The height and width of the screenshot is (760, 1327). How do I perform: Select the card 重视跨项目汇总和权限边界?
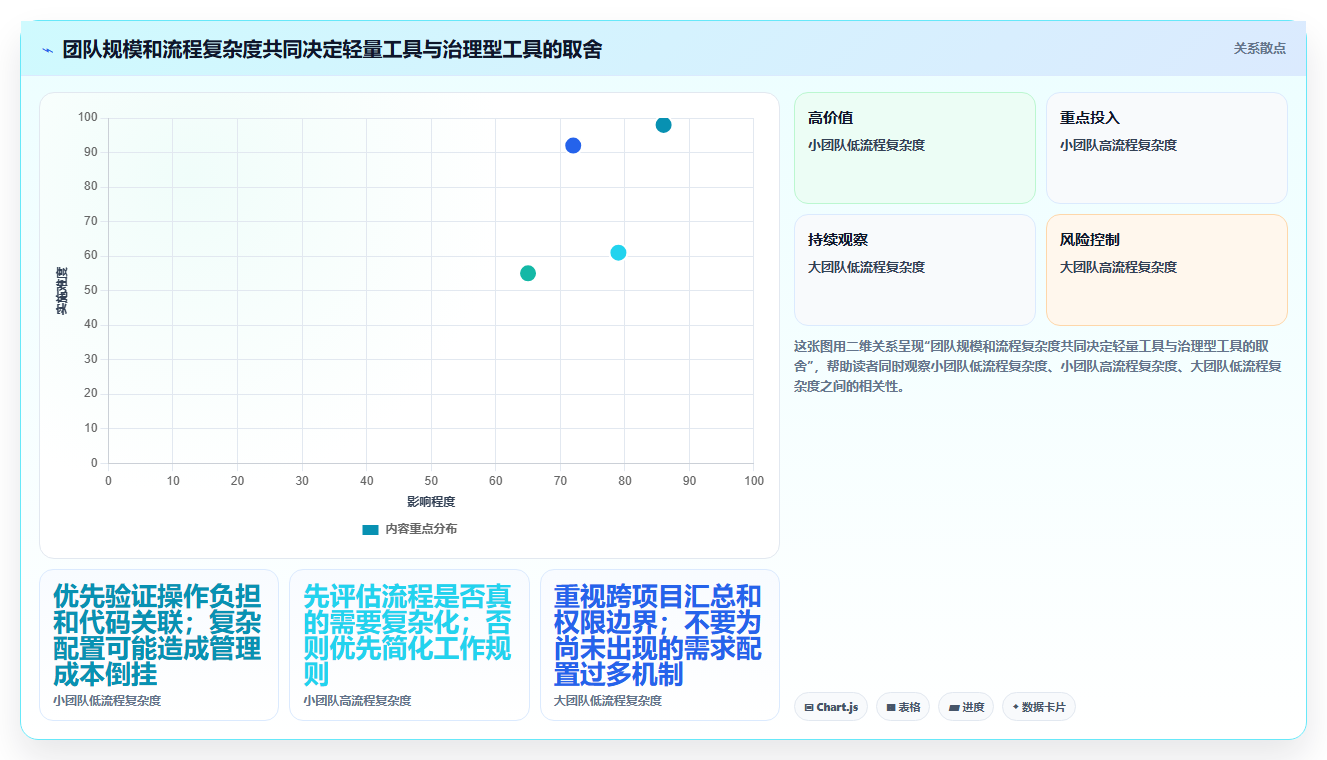(660, 645)
